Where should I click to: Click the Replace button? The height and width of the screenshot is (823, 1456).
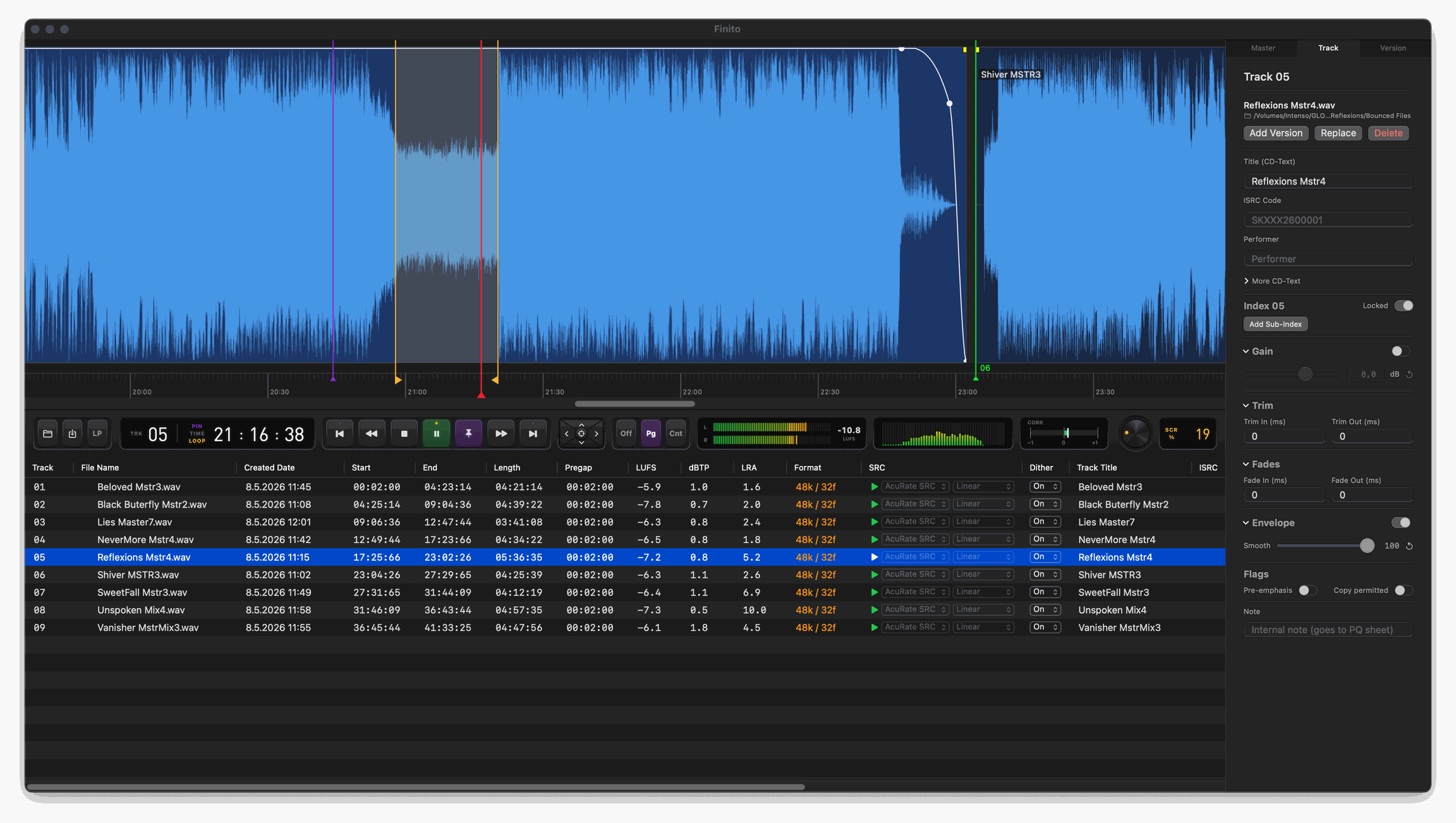(x=1338, y=133)
